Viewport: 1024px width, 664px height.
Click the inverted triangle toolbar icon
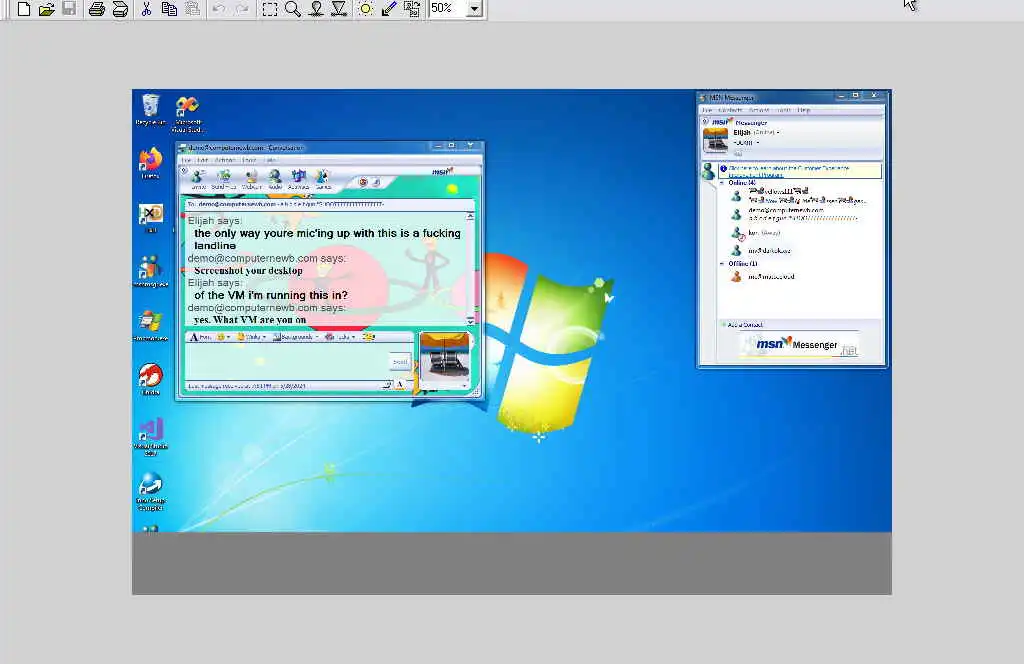(x=339, y=8)
